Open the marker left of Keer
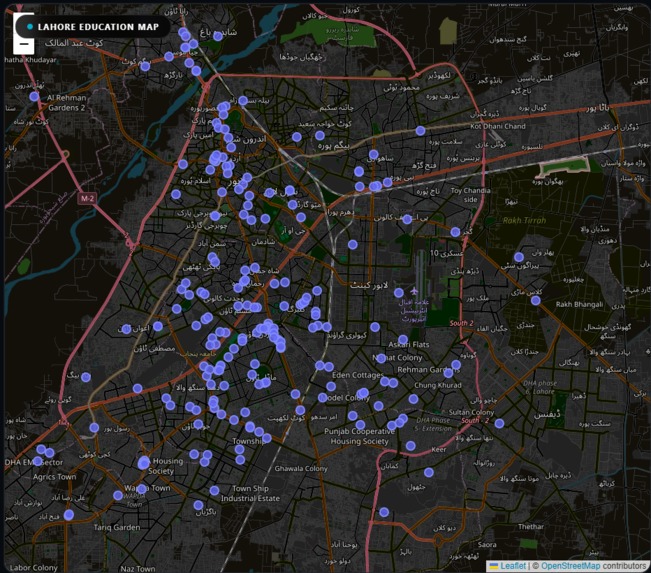 pos(410,446)
